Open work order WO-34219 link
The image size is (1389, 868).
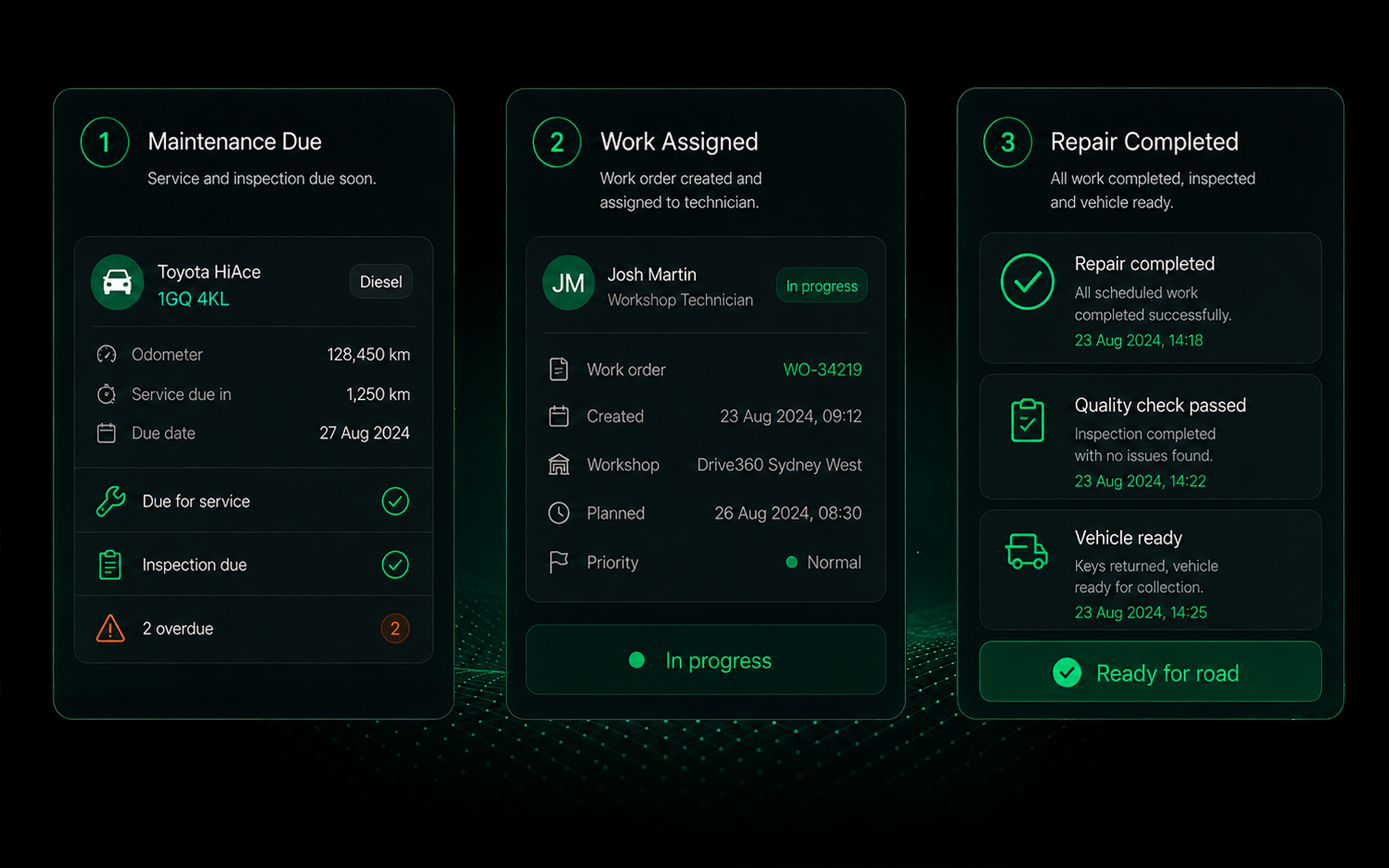pyautogui.click(x=822, y=369)
